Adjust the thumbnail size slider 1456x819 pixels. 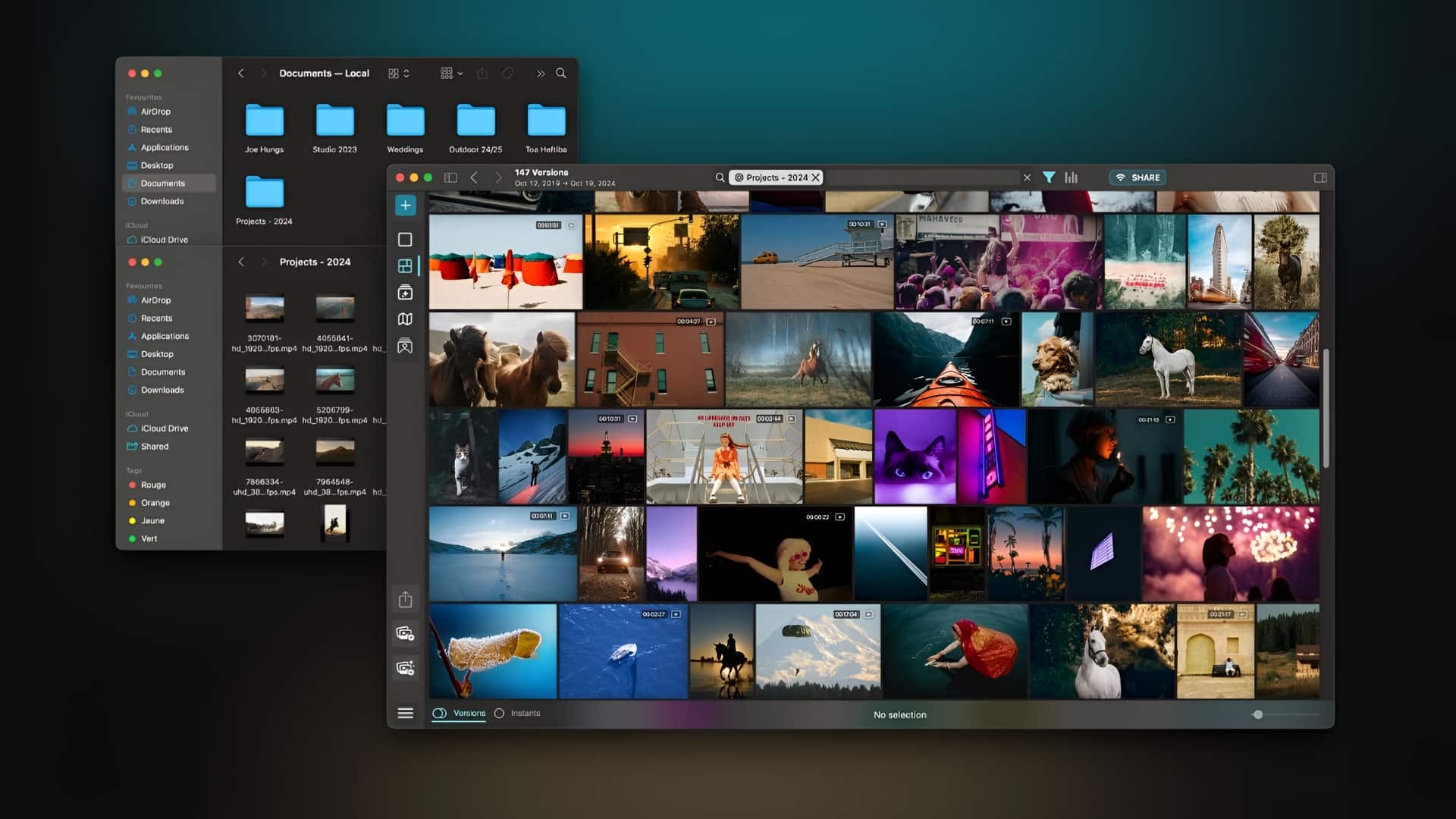tap(1258, 714)
